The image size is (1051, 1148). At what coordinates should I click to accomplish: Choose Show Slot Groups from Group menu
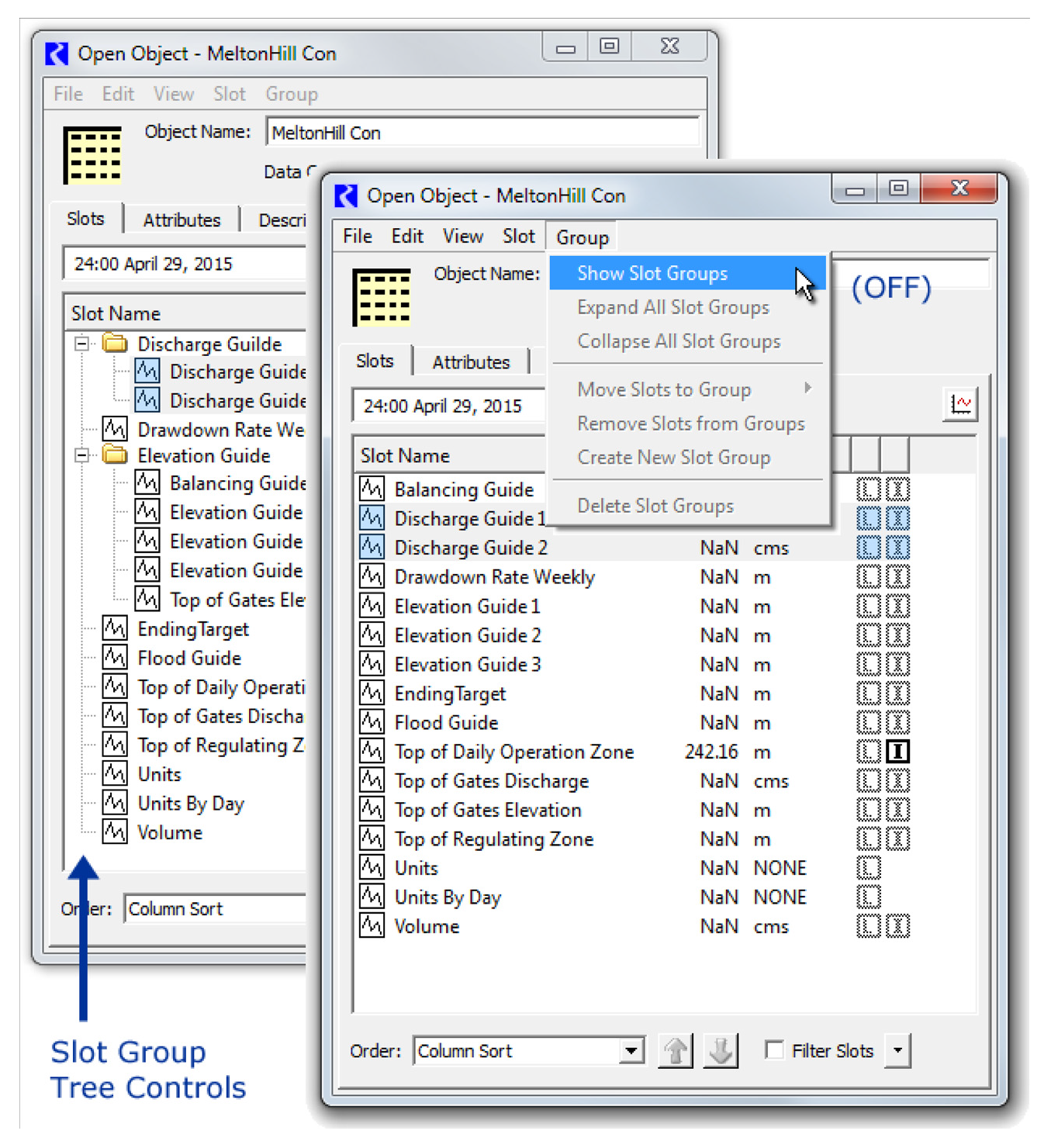click(652, 273)
